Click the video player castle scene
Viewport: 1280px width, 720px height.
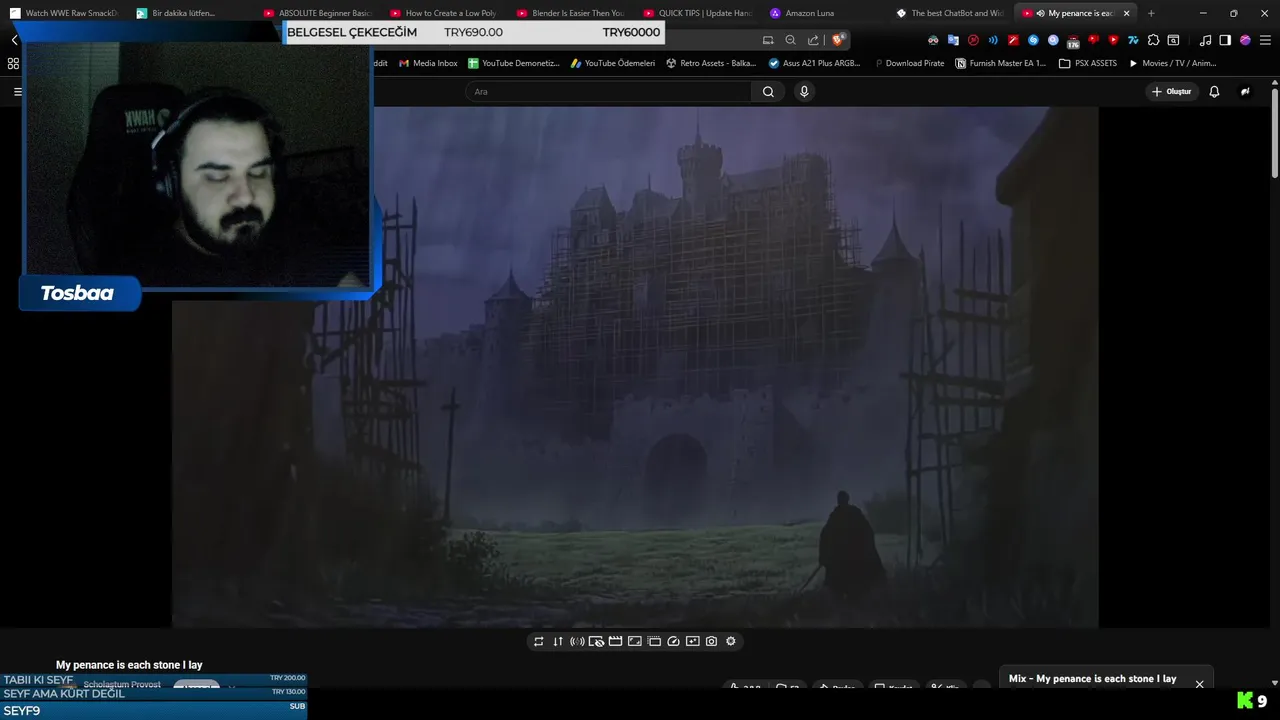click(635, 367)
